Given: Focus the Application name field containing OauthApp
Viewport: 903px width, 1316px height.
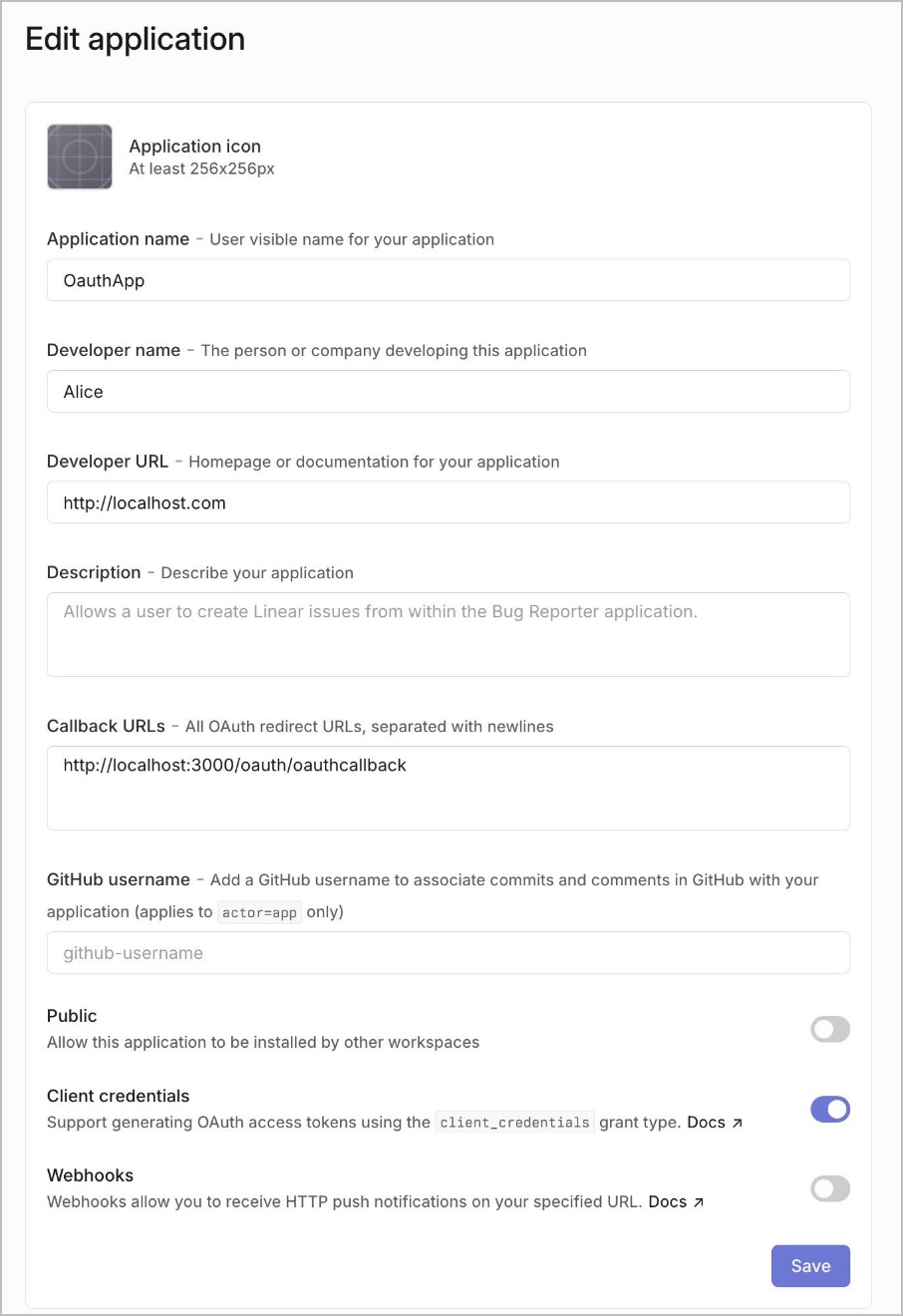Looking at the screenshot, I should [x=448, y=280].
